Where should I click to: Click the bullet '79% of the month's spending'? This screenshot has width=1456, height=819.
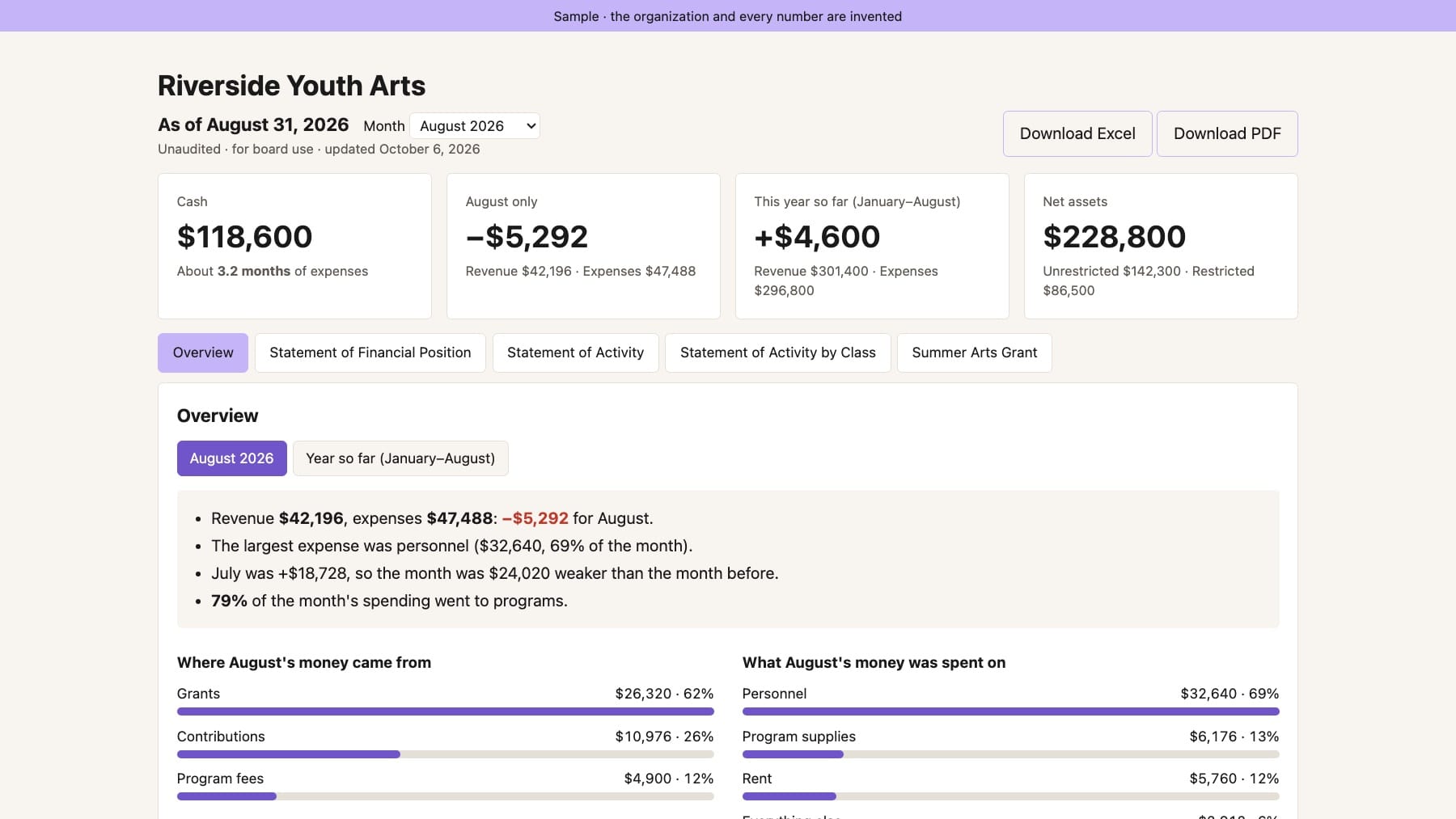[389, 601]
